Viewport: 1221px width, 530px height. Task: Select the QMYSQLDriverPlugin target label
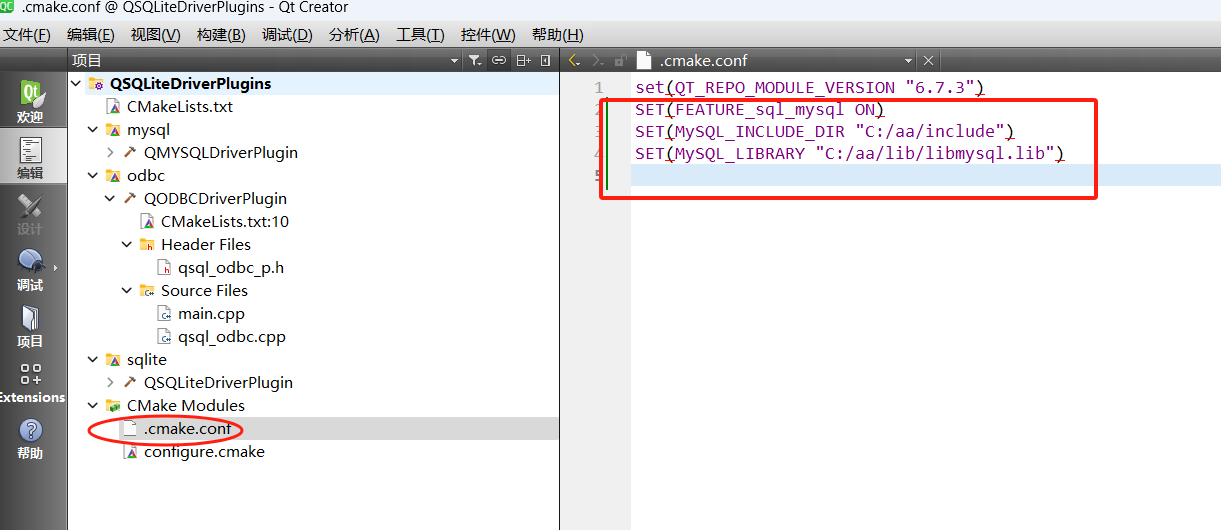click(x=220, y=153)
